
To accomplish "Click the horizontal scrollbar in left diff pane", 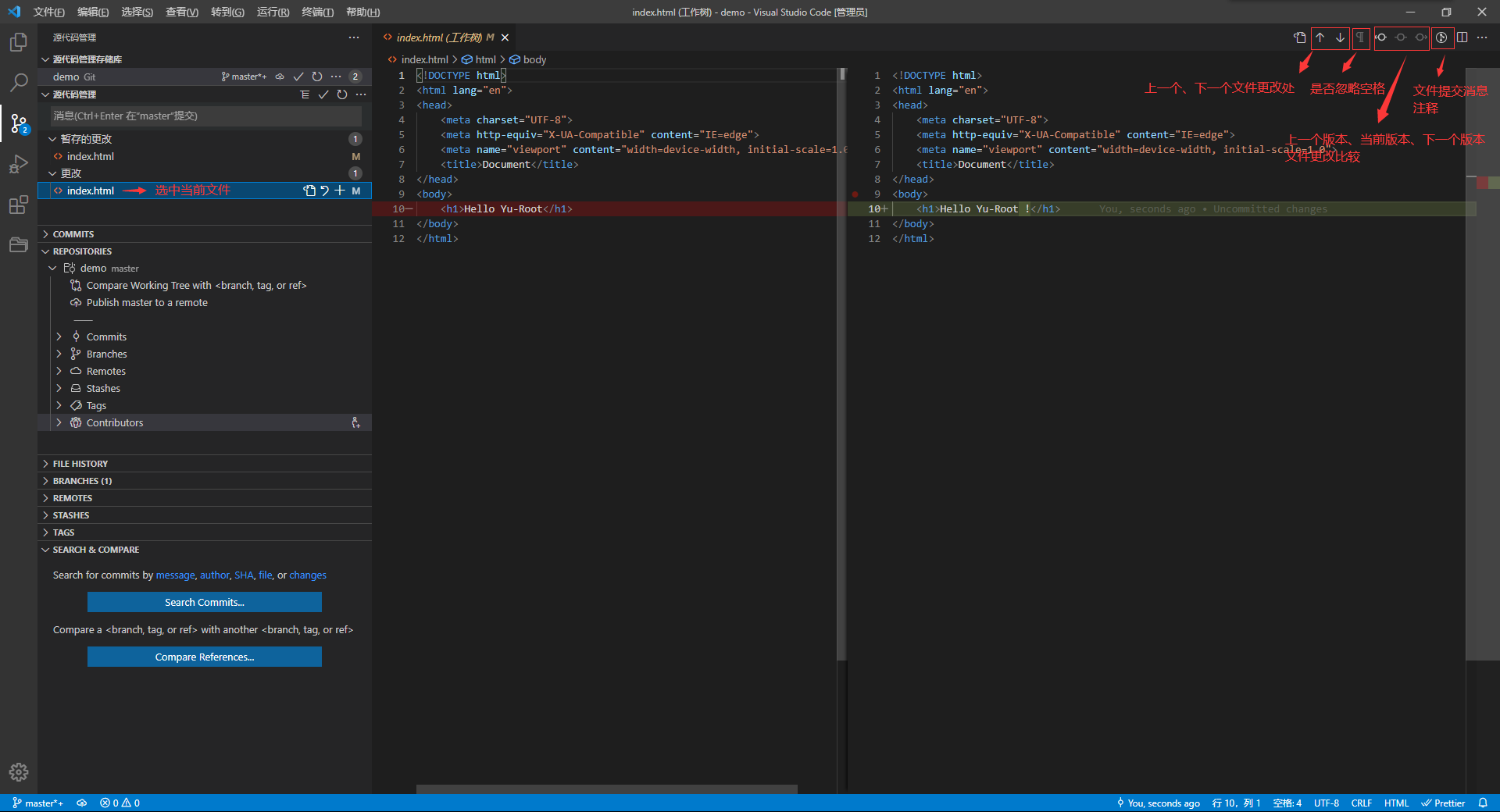I will (606, 789).
